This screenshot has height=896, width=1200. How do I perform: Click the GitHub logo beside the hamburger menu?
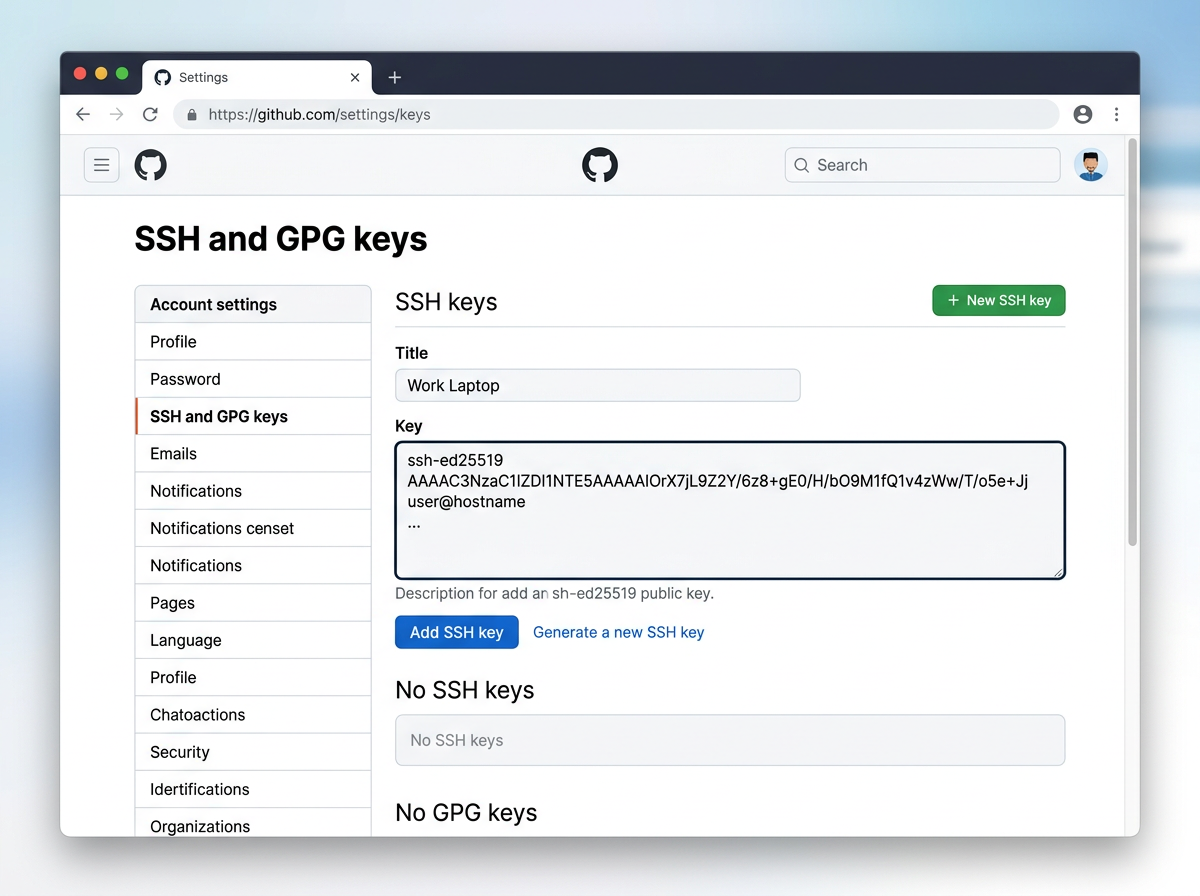[x=150, y=165]
